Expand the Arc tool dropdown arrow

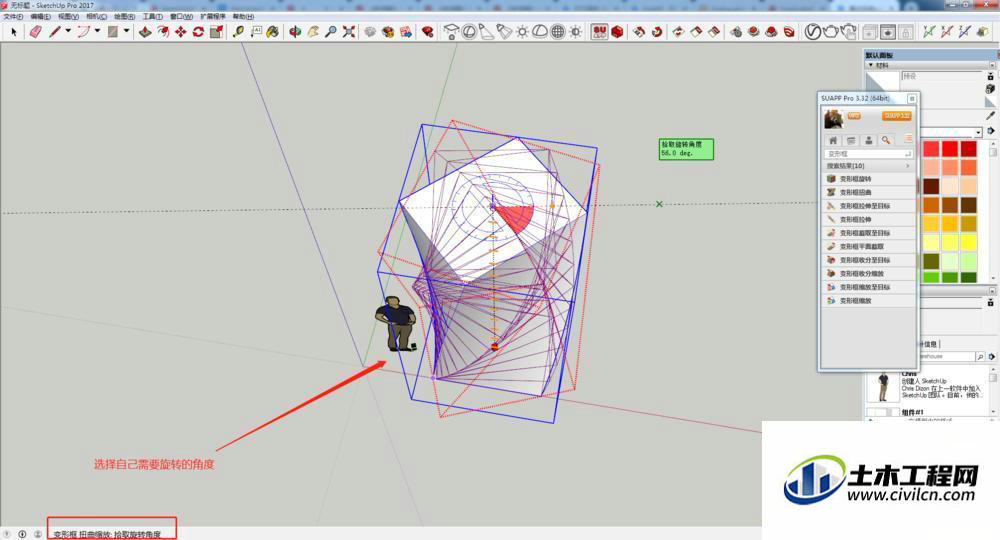[x=98, y=31]
